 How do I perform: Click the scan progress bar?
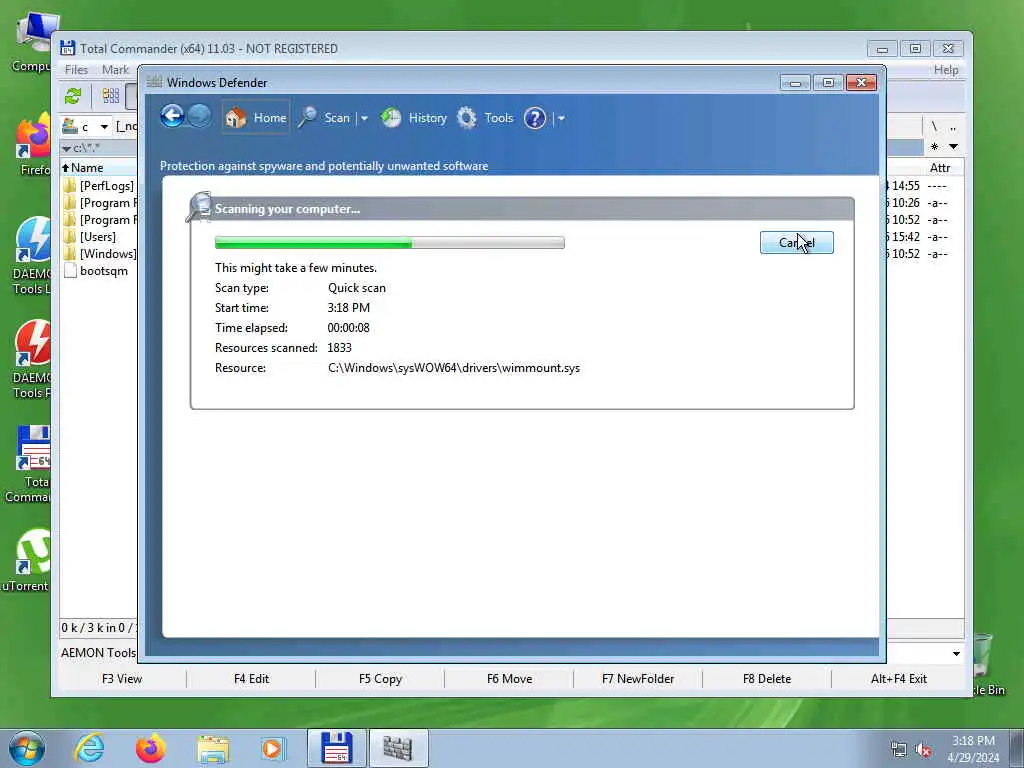tap(390, 243)
